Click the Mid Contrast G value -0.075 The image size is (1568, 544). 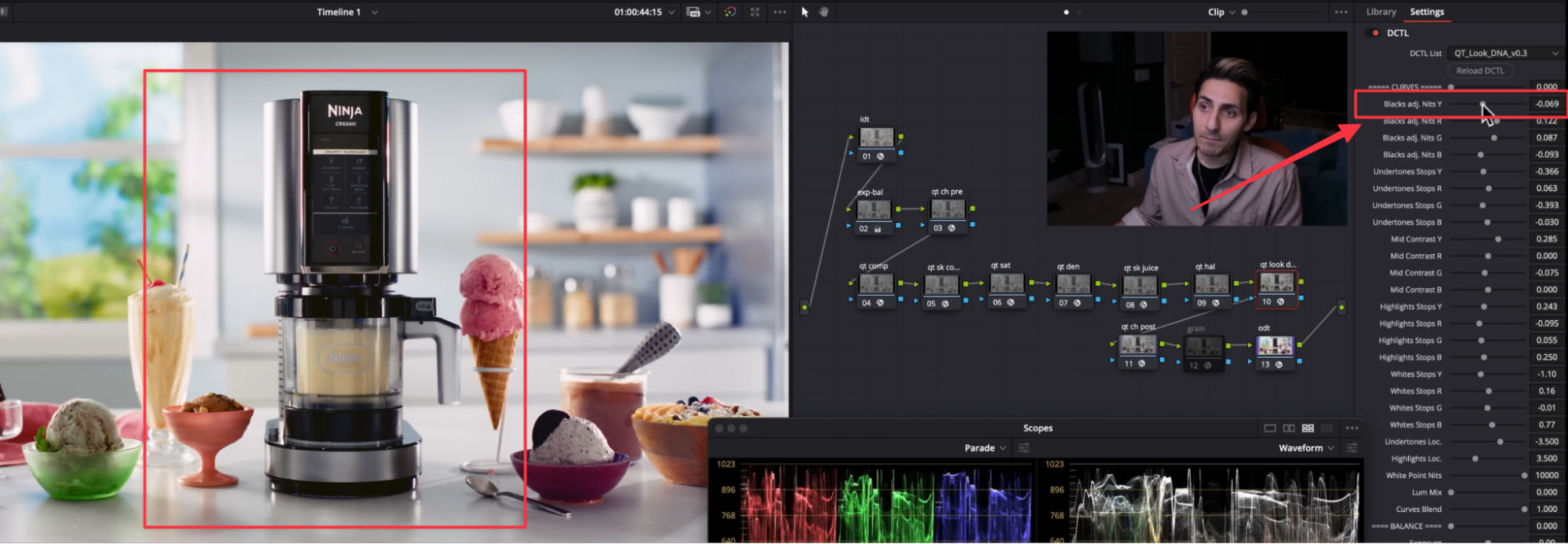point(1547,272)
